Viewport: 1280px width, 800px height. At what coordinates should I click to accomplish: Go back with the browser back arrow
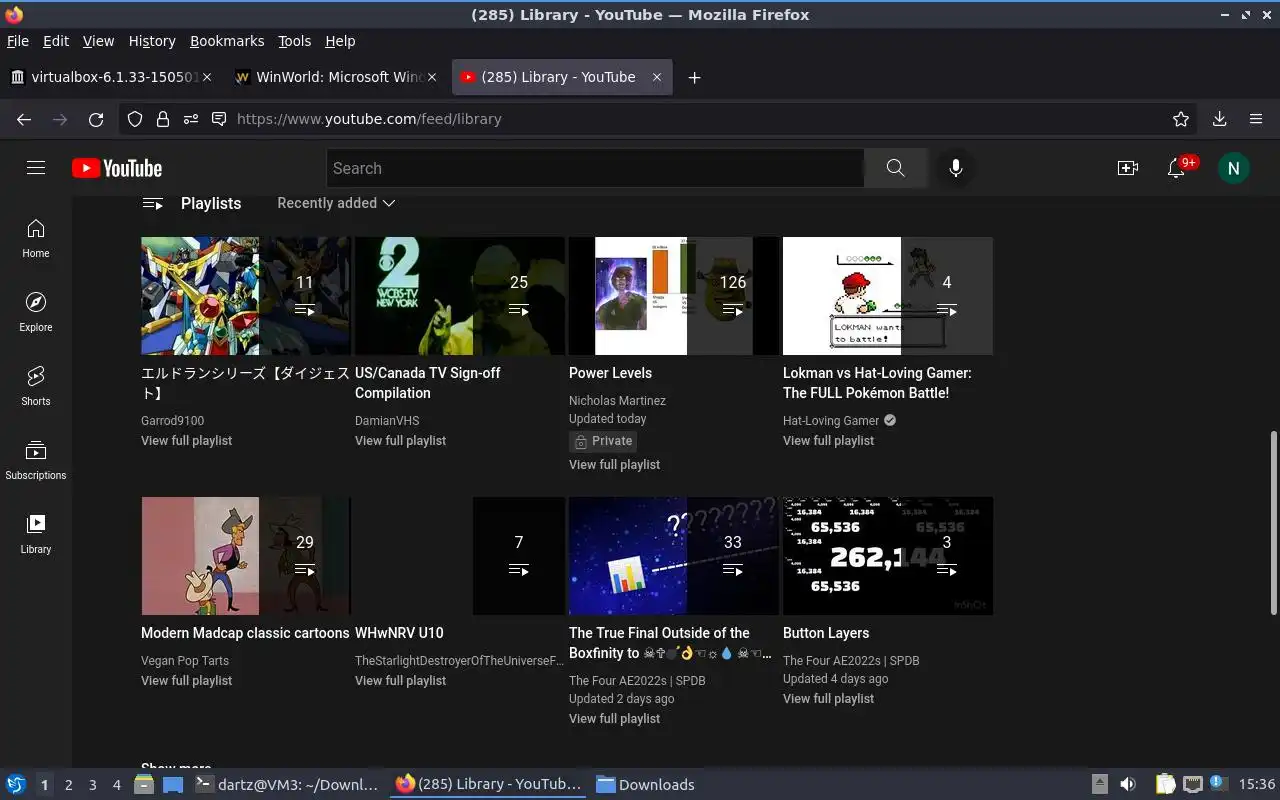24,119
